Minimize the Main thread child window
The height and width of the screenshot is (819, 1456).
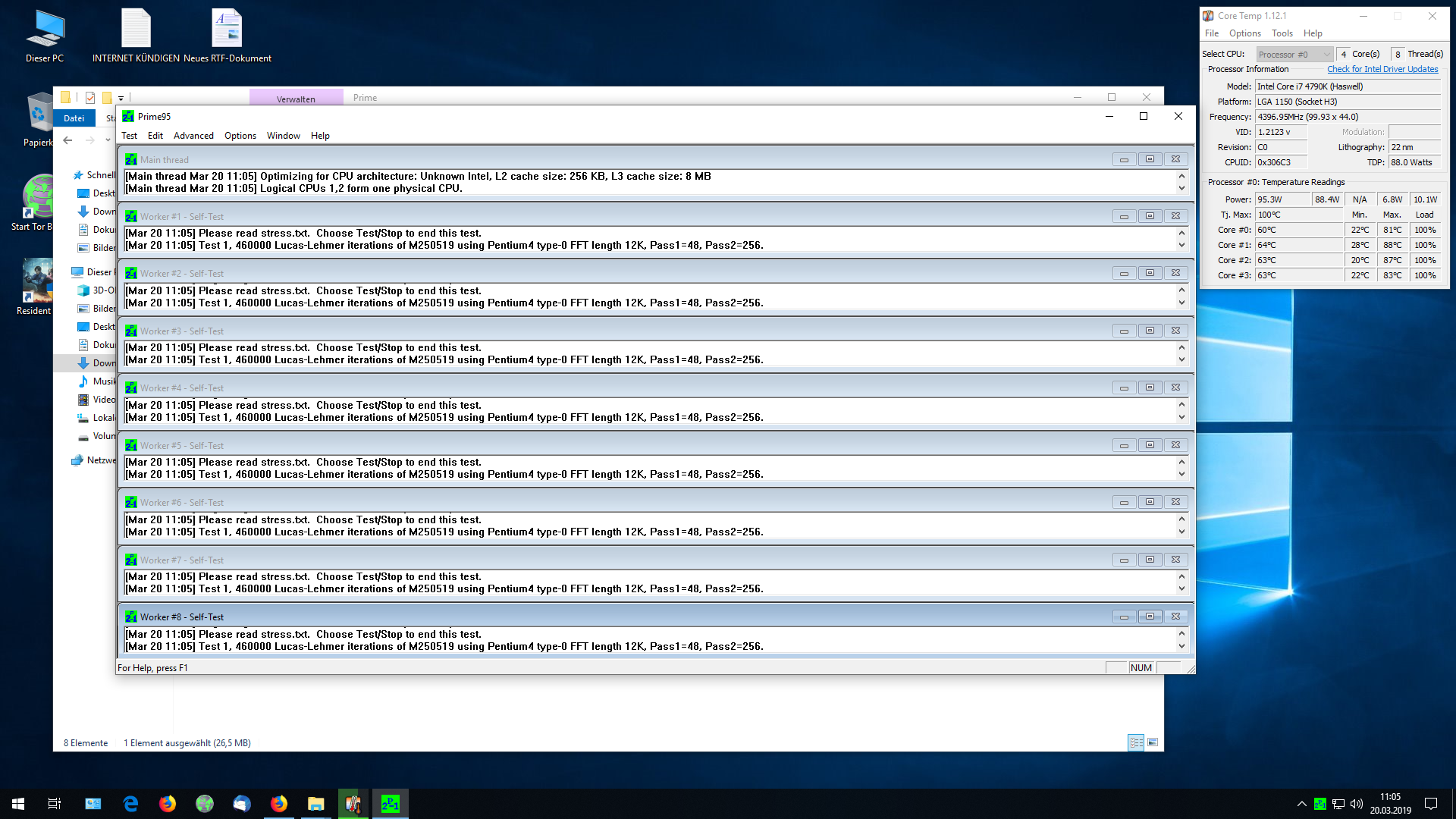tap(1124, 159)
